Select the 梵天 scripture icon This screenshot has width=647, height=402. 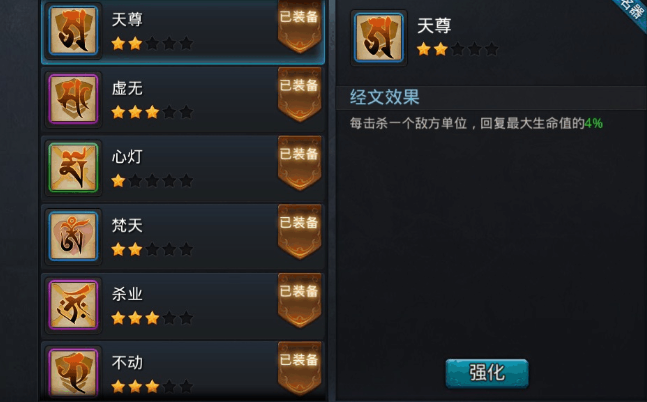click(73, 236)
